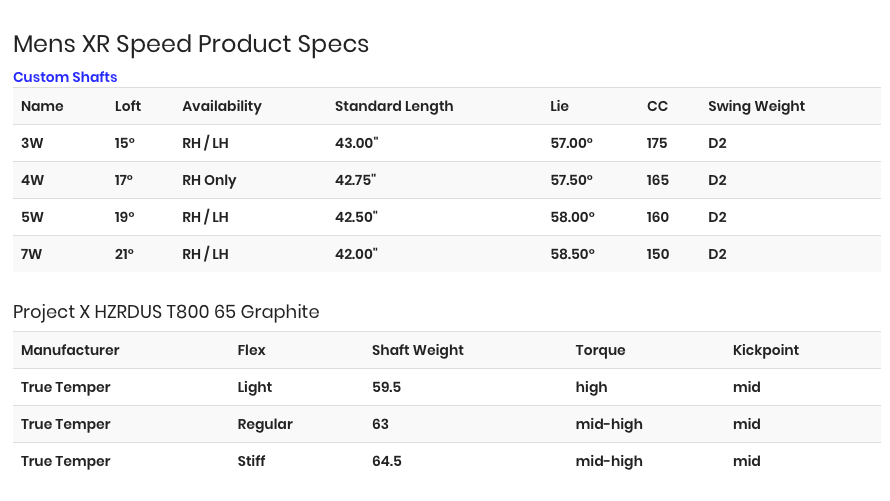Image resolution: width=890 pixels, height=501 pixels.
Task: Open the Custom Shafts link
Action: click(x=65, y=77)
